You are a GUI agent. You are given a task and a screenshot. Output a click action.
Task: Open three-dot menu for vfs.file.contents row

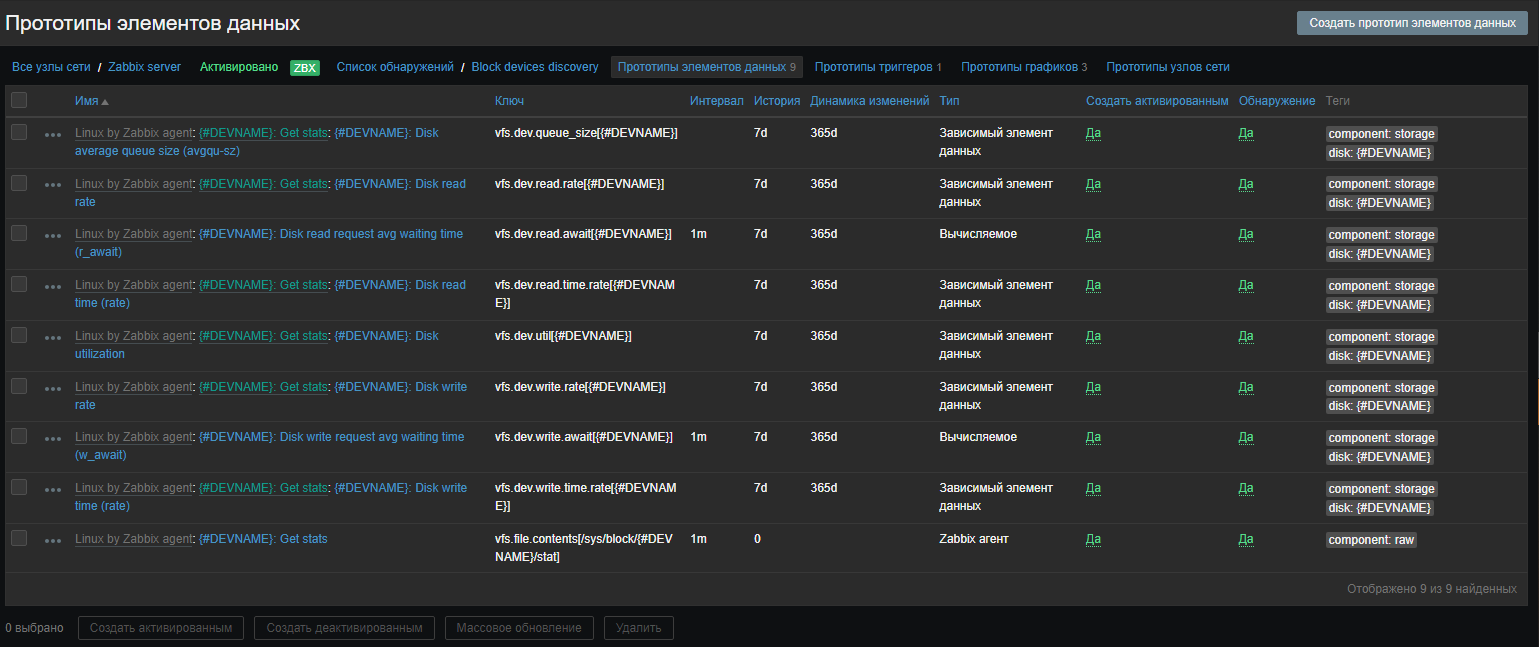(x=53, y=541)
